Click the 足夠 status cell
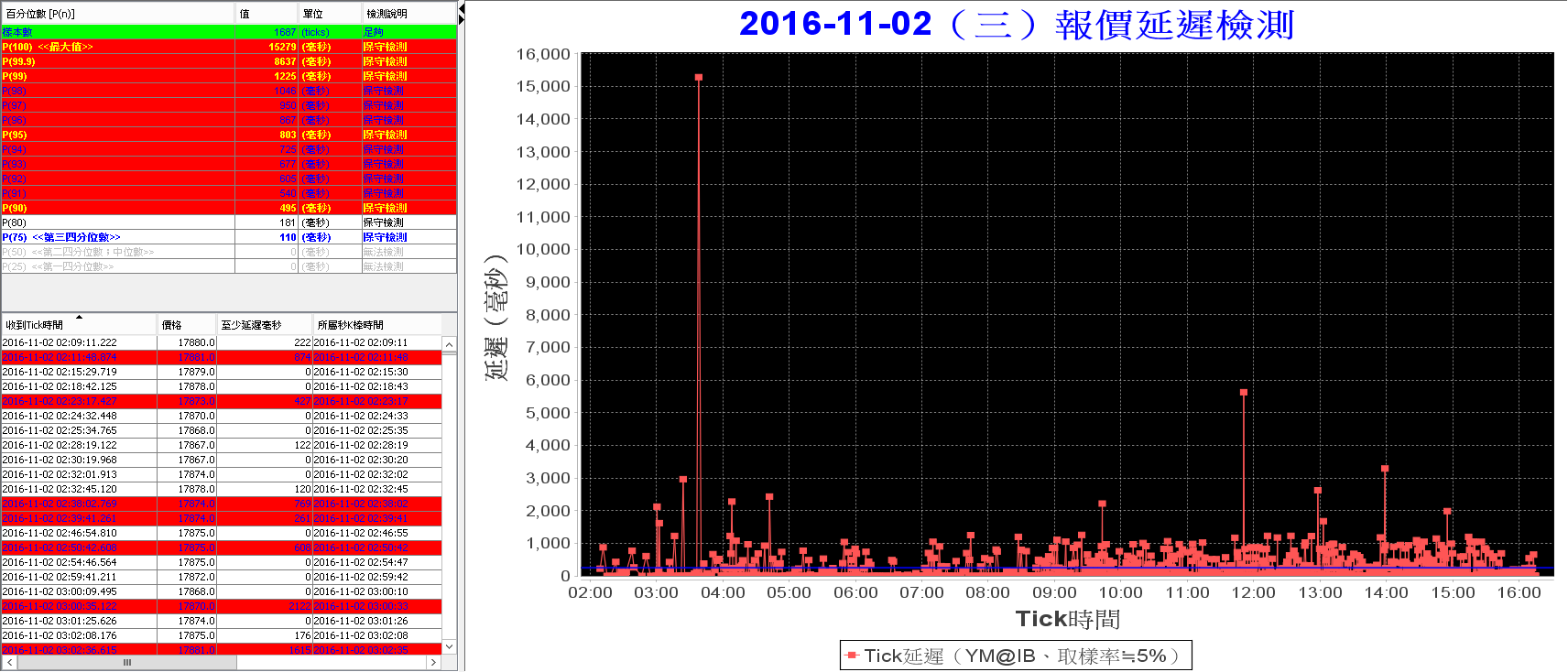This screenshot has width=1568, height=672. (x=408, y=32)
